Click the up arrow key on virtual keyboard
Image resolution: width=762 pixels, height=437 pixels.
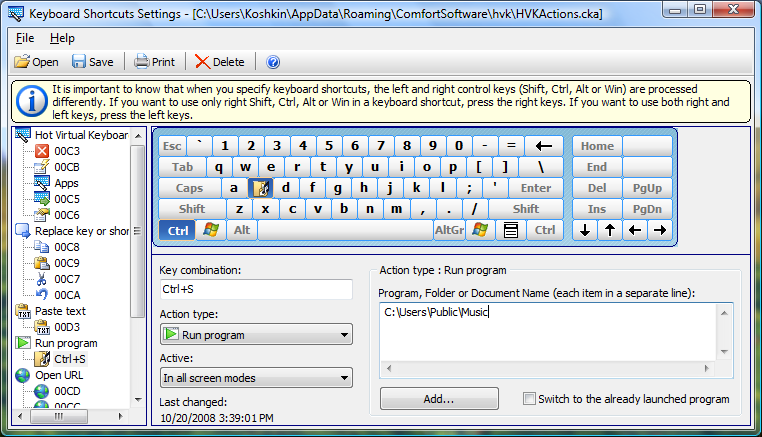click(x=610, y=230)
